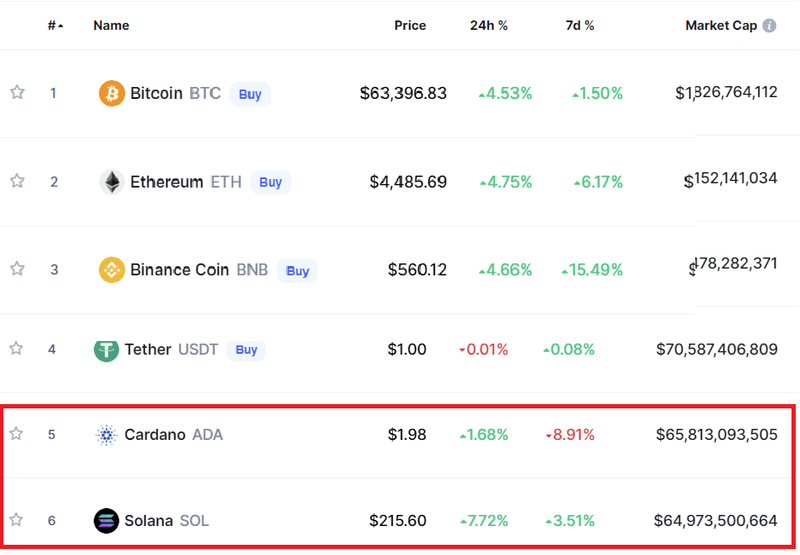Sort table by 7d % column
Viewport: 800px width, 555px height.
tap(580, 26)
